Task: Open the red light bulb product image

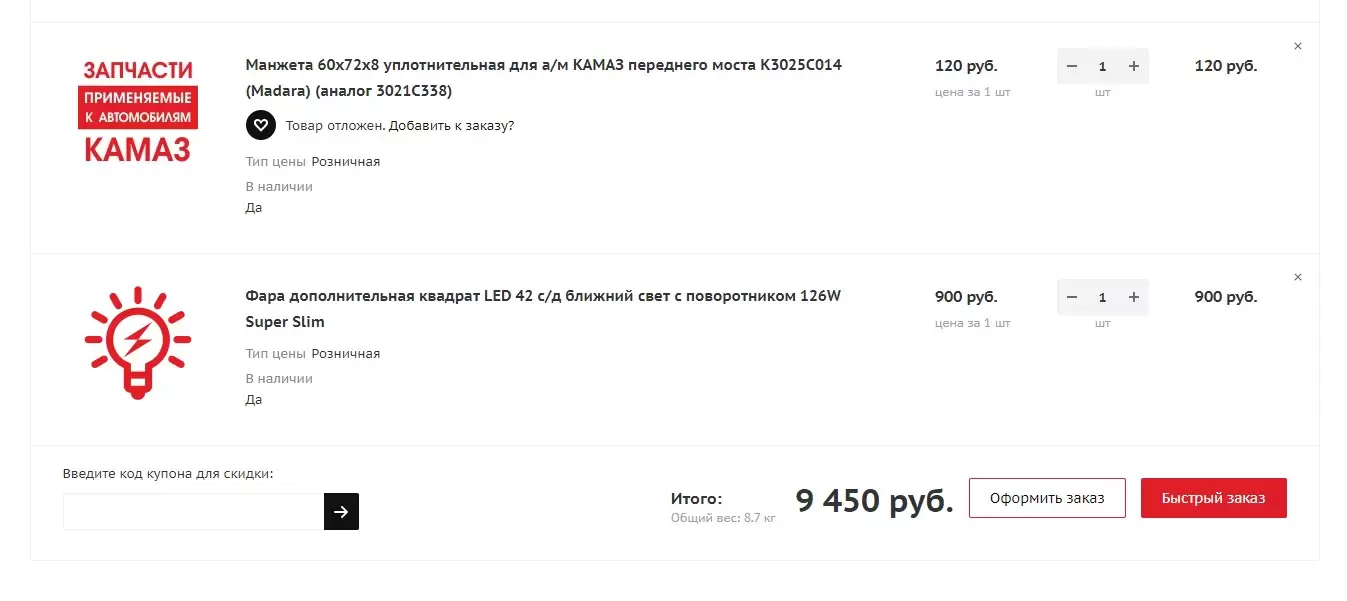Action: point(138,342)
